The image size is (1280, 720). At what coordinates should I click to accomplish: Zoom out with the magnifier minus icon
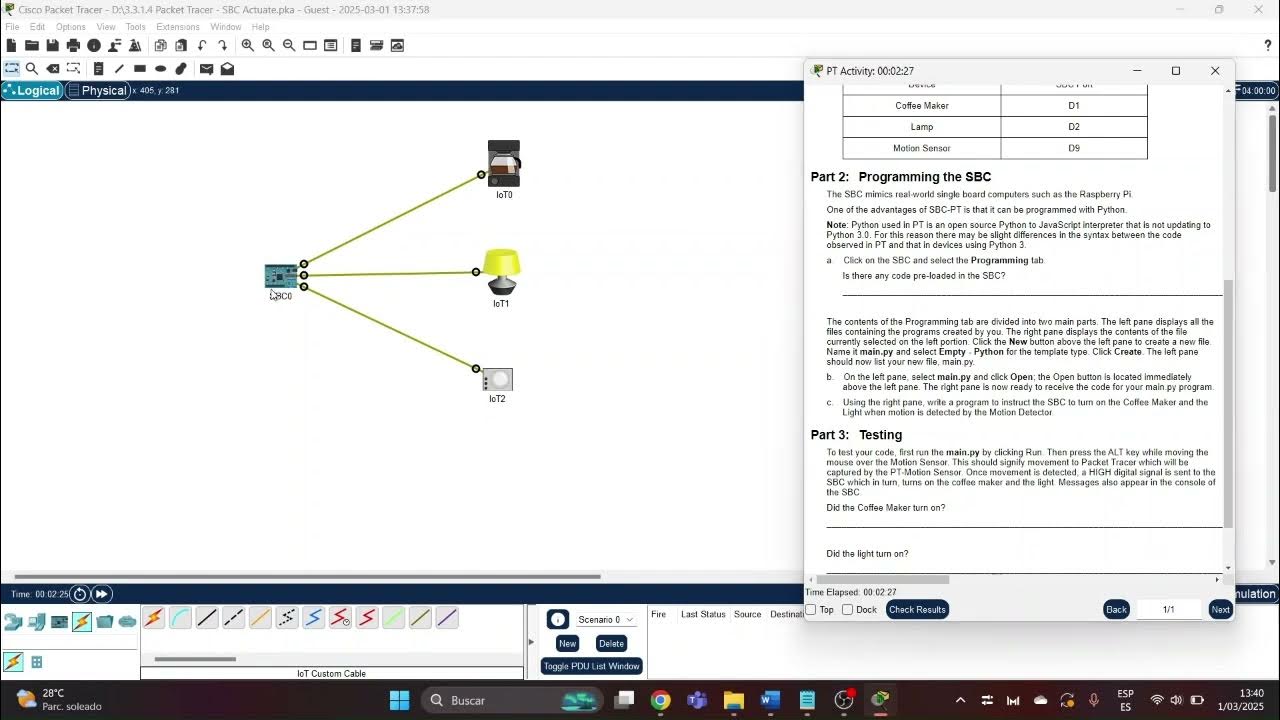click(289, 45)
